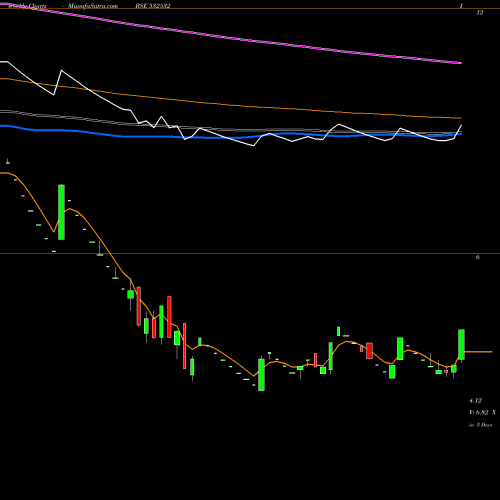Click the 'in 5 Days' text

point(481,425)
